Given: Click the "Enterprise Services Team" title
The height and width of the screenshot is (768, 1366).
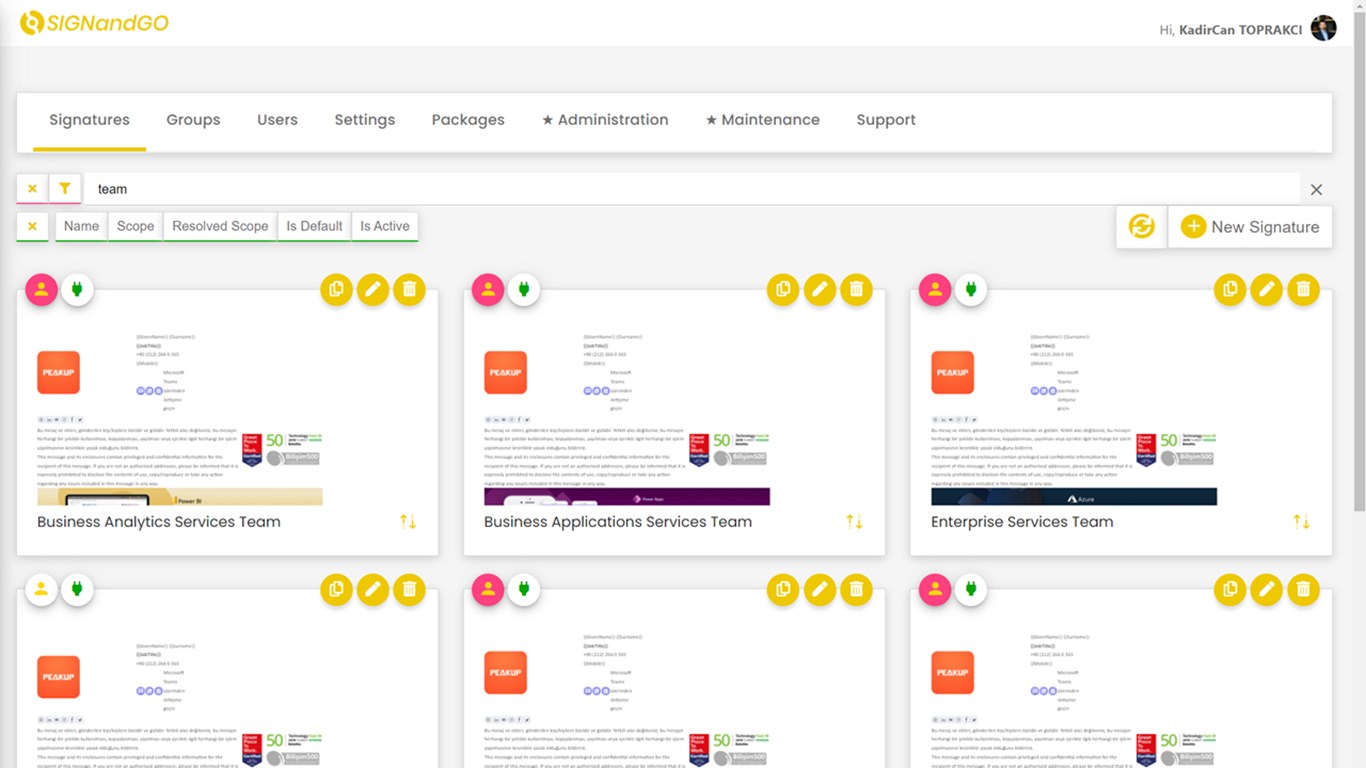Looking at the screenshot, I should (1022, 521).
